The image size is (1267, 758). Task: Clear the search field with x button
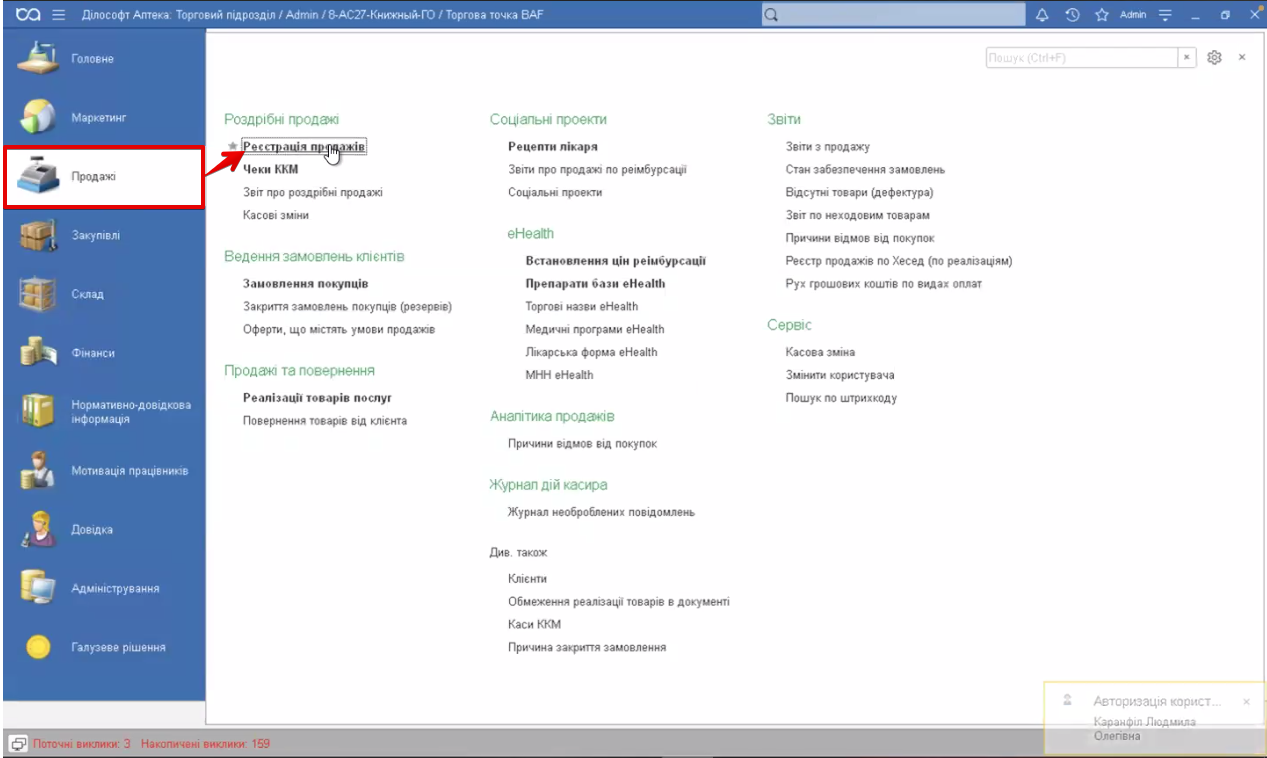(x=1187, y=58)
